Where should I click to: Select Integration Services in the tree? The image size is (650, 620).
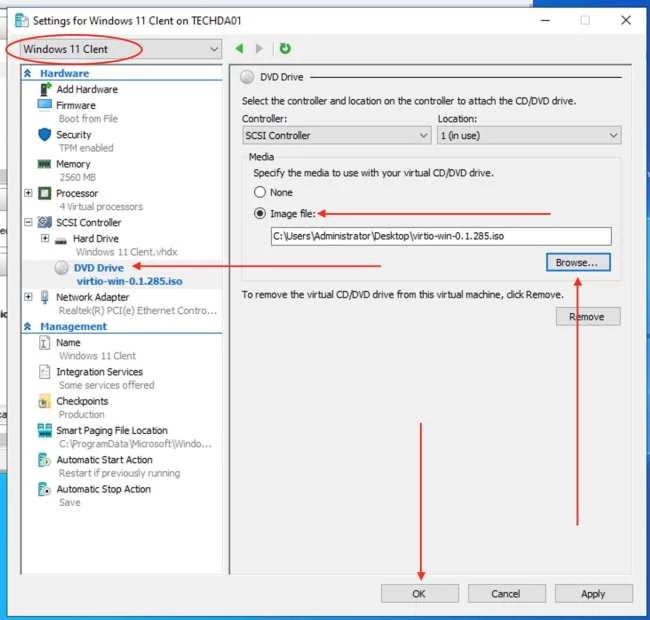click(x=99, y=372)
